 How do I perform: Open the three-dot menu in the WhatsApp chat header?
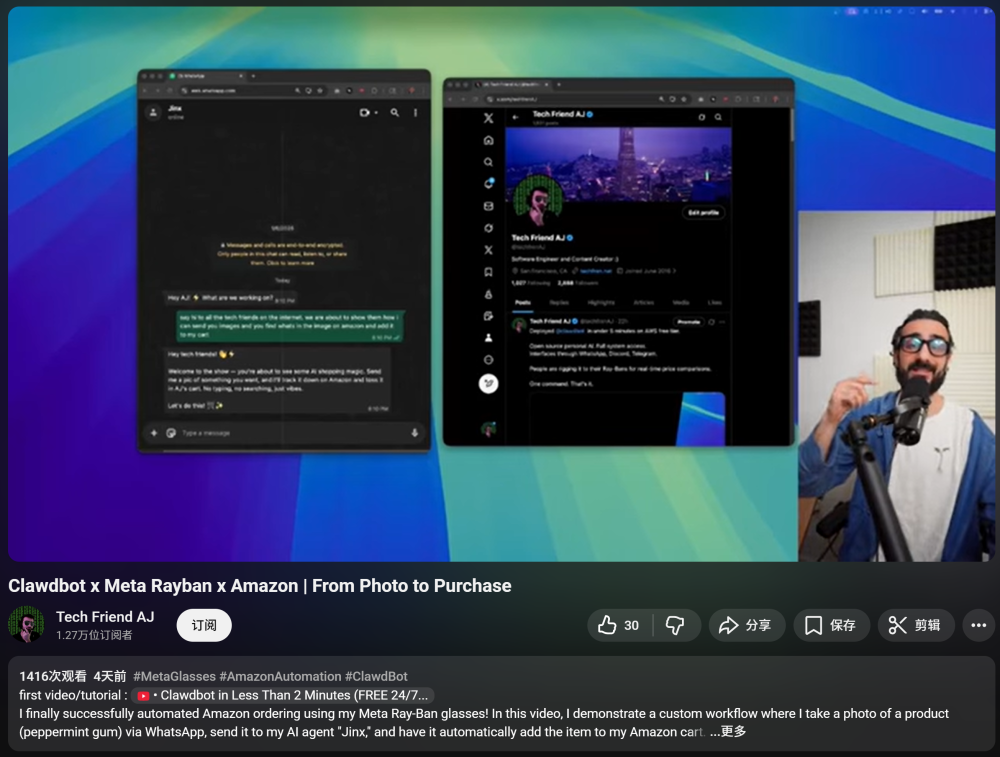415,112
